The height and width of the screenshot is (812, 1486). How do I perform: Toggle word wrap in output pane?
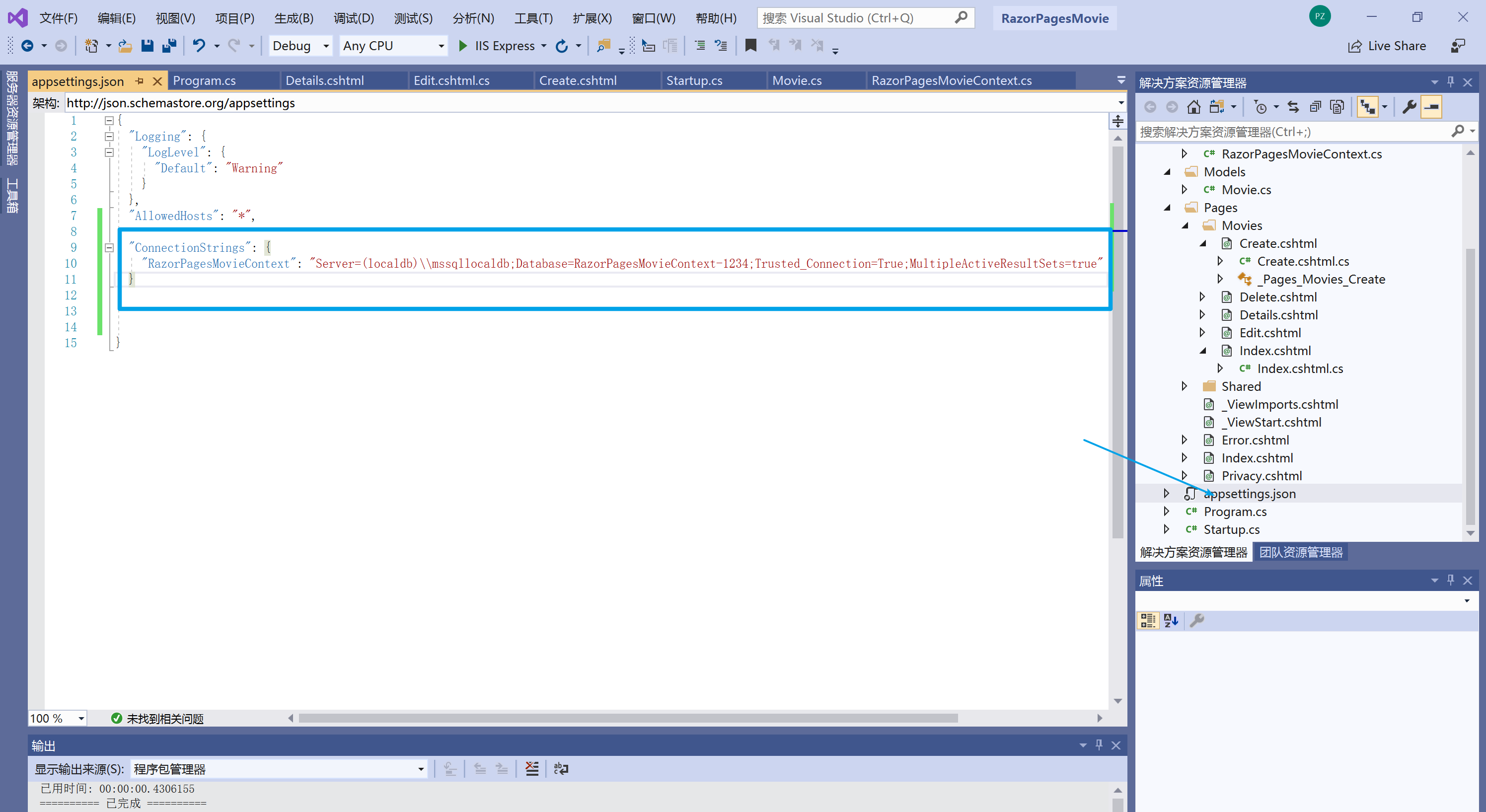pos(561,769)
